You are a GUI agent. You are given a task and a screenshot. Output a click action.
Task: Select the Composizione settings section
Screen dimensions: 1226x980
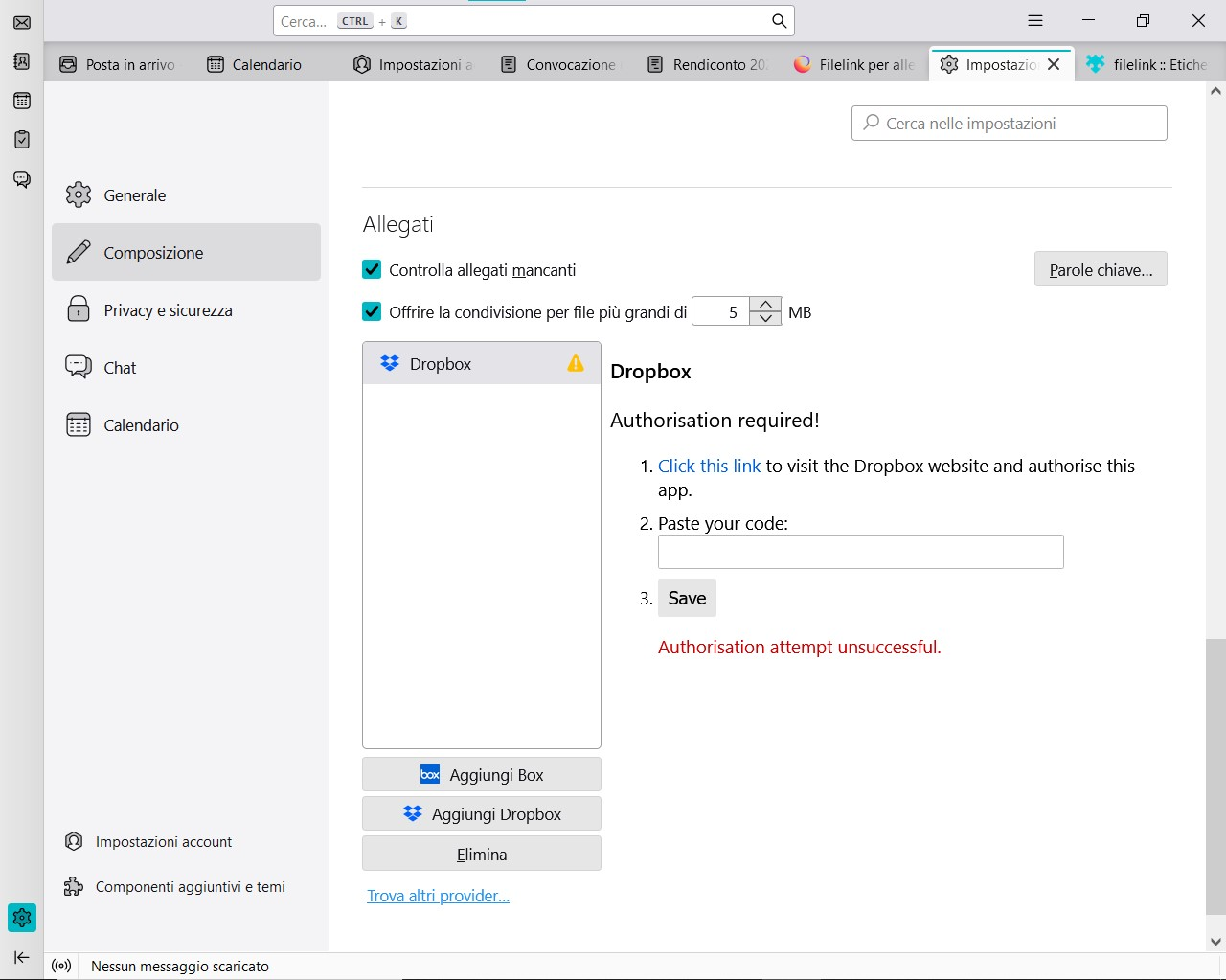click(x=186, y=252)
